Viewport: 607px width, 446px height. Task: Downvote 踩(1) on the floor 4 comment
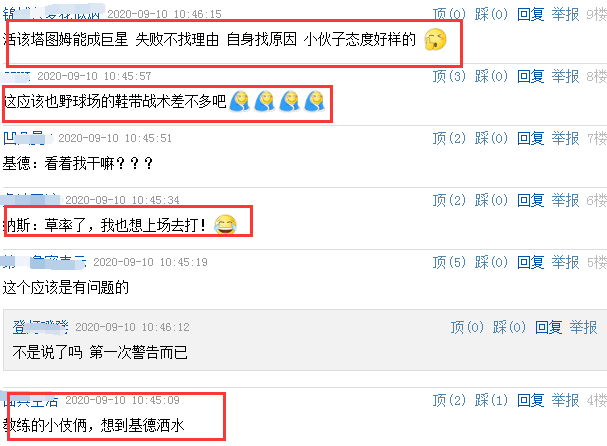pos(491,400)
